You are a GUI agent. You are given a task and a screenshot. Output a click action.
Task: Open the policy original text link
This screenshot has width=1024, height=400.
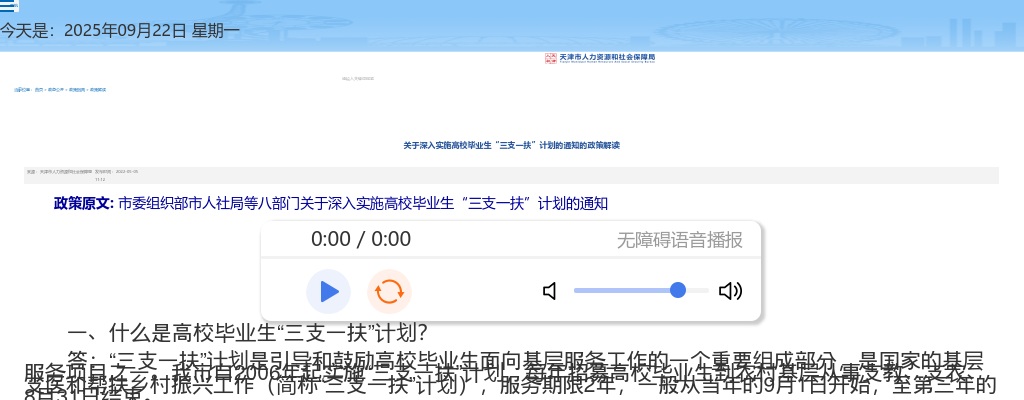(362, 204)
